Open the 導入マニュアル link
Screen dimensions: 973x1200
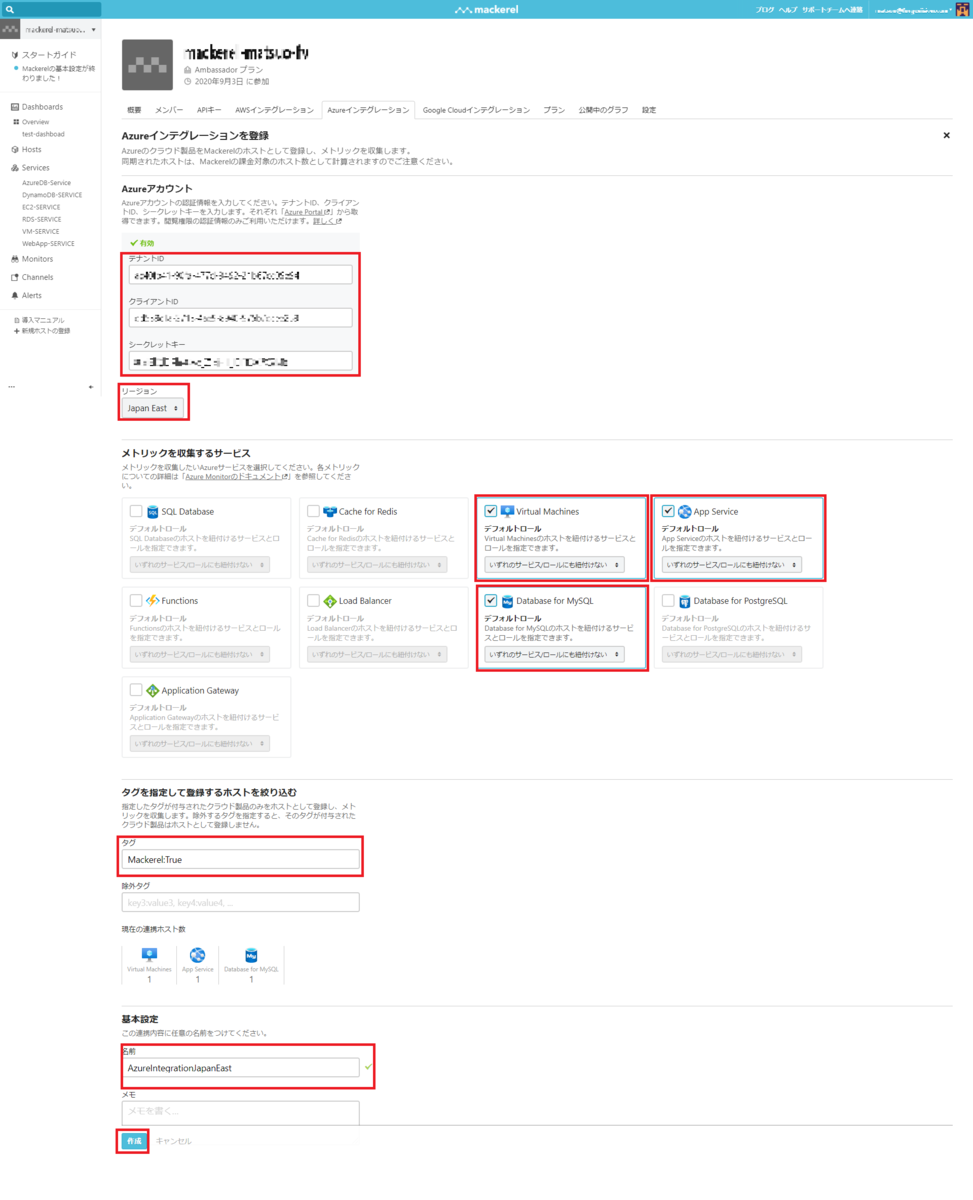coord(40,320)
